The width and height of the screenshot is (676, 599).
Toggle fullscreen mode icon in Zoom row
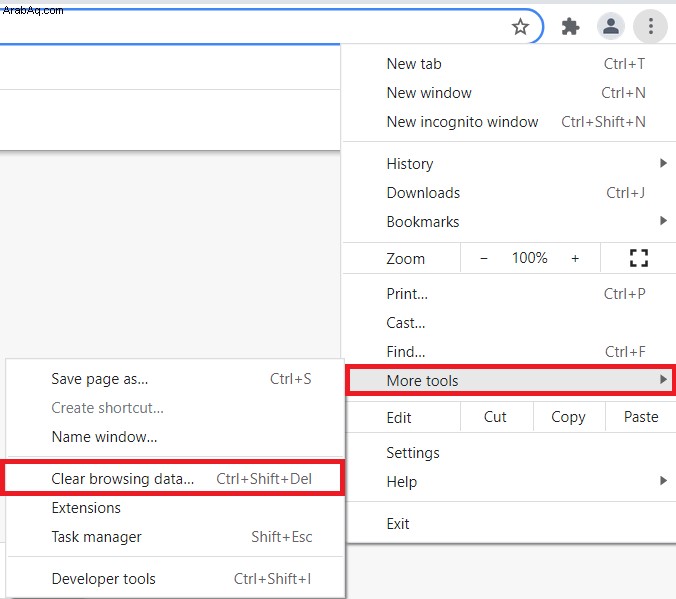click(x=638, y=258)
